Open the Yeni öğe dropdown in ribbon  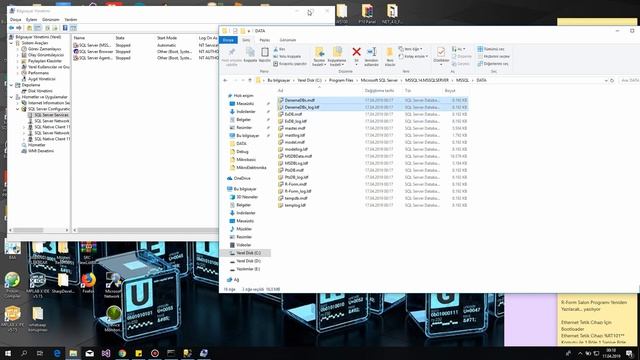click(x=411, y=49)
